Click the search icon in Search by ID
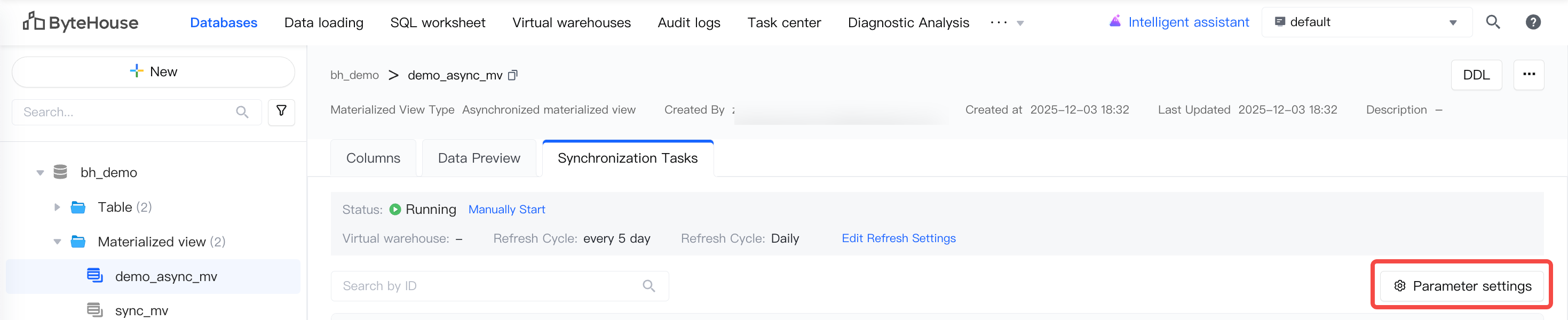1568x320 pixels. click(x=649, y=286)
